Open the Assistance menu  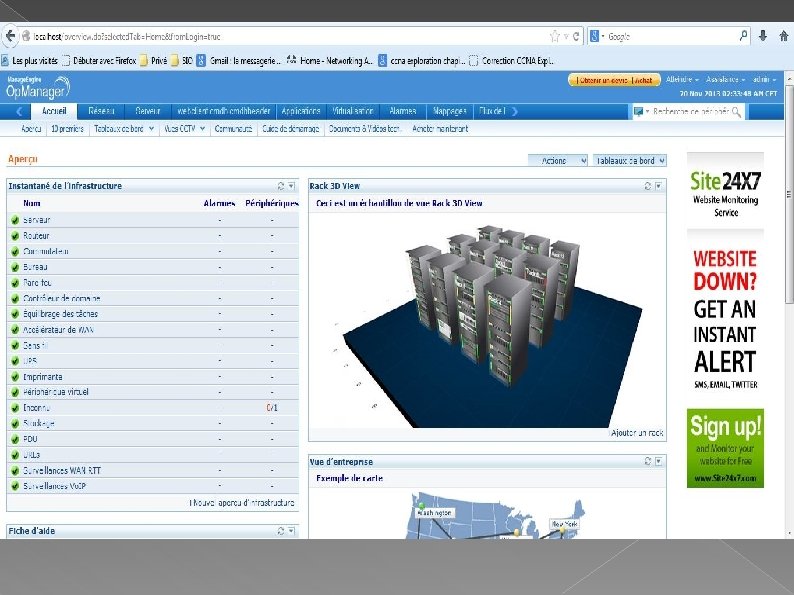coord(725,80)
